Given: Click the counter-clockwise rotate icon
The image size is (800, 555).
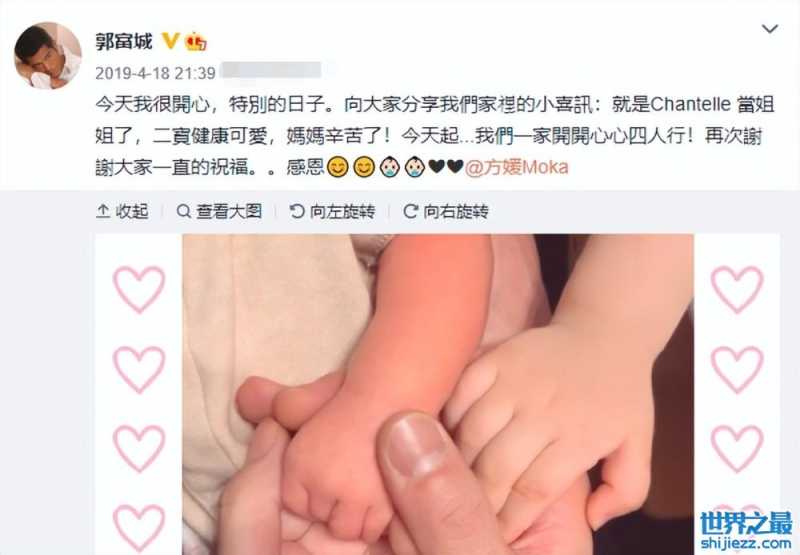Looking at the screenshot, I should click(x=296, y=211).
